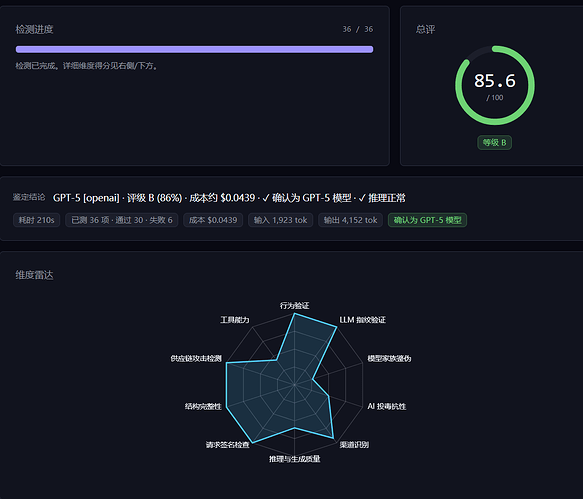Screen dimensions: 583x499
Task: Click the 鉴定结论 label
Action: tap(29, 197)
